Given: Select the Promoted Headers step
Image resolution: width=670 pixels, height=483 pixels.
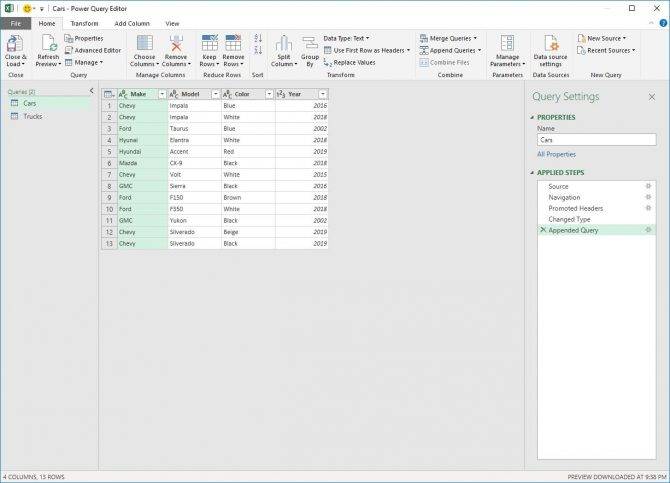Looking at the screenshot, I should (597, 208).
